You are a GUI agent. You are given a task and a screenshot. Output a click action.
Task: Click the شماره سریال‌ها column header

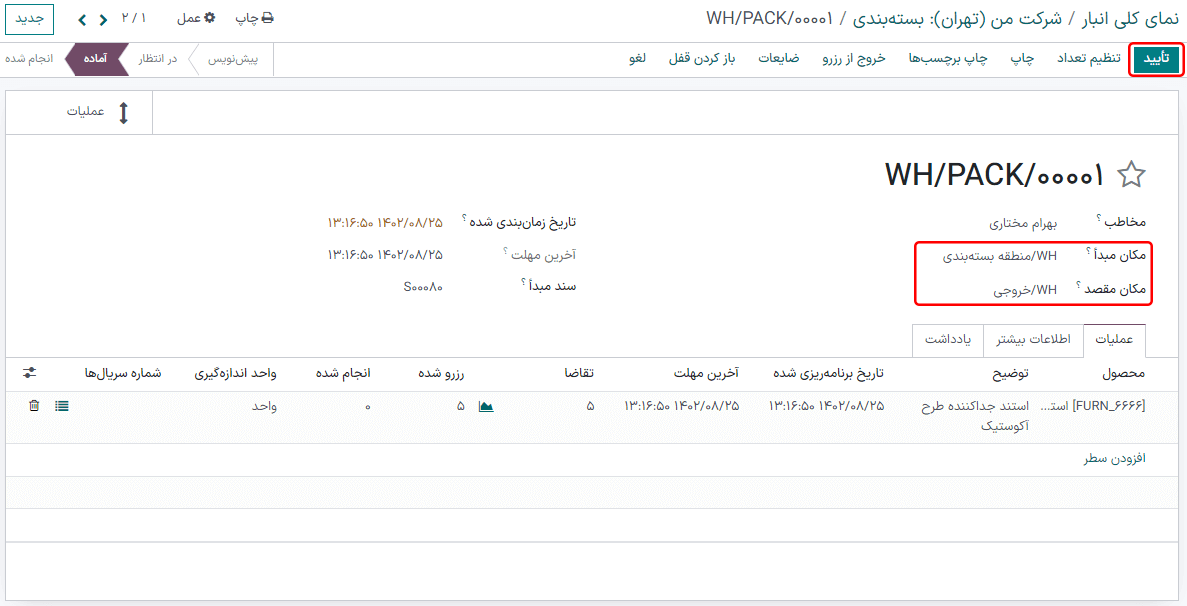point(123,373)
